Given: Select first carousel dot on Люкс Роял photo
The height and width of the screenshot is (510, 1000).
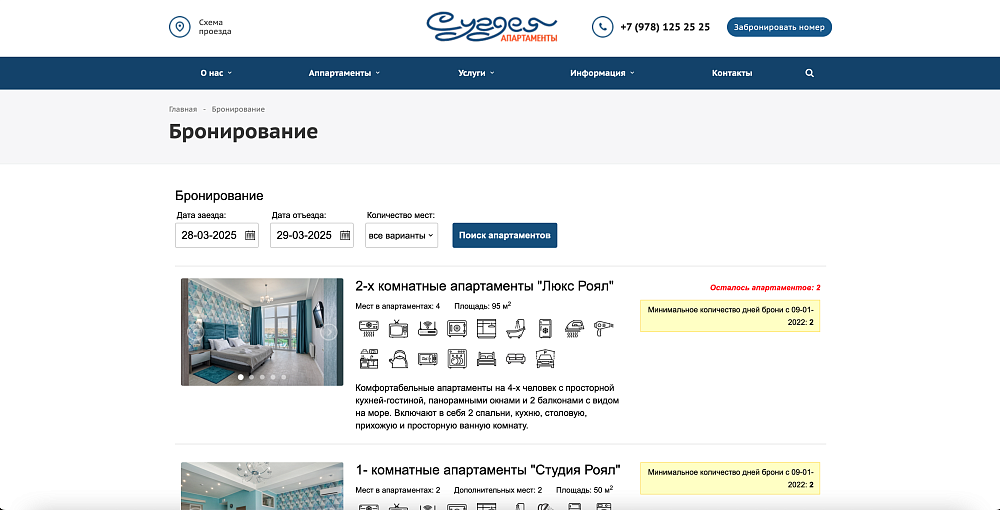Looking at the screenshot, I should (240, 377).
